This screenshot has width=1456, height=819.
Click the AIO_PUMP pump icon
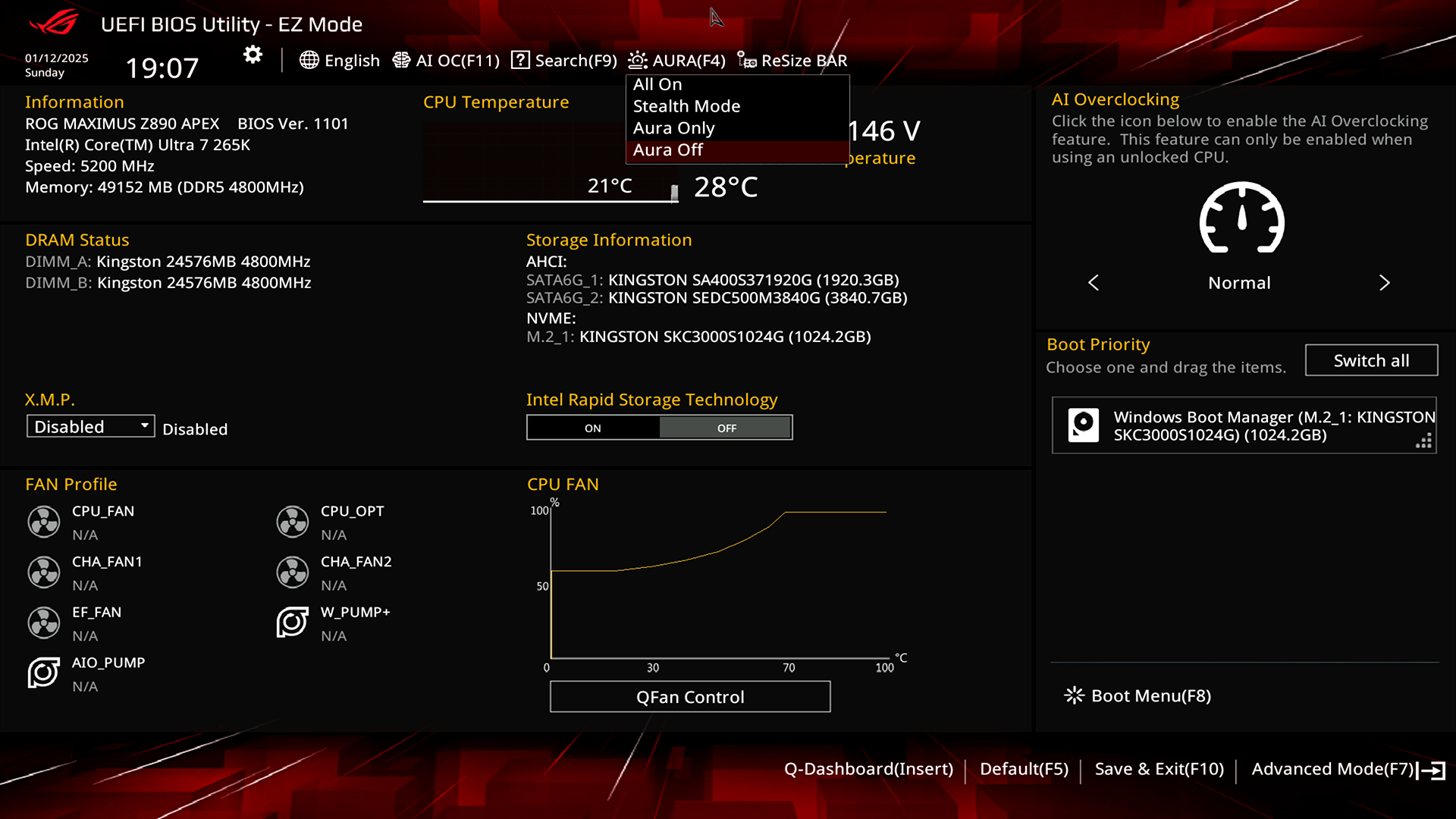click(44, 673)
